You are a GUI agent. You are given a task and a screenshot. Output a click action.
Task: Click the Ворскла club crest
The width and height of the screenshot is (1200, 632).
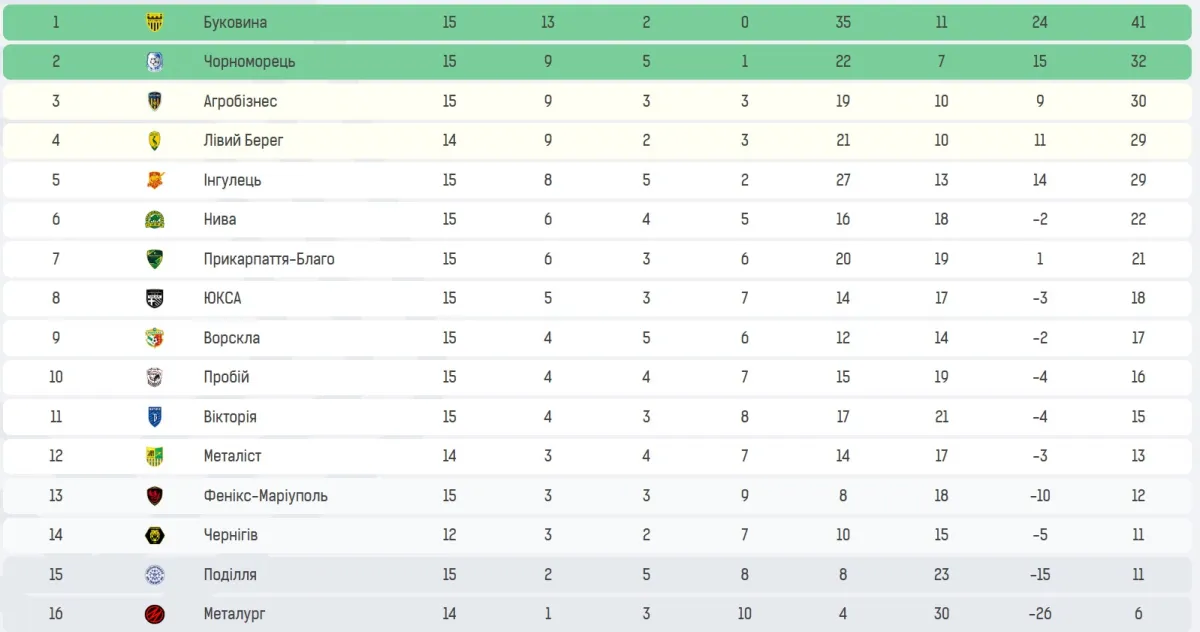[154, 338]
